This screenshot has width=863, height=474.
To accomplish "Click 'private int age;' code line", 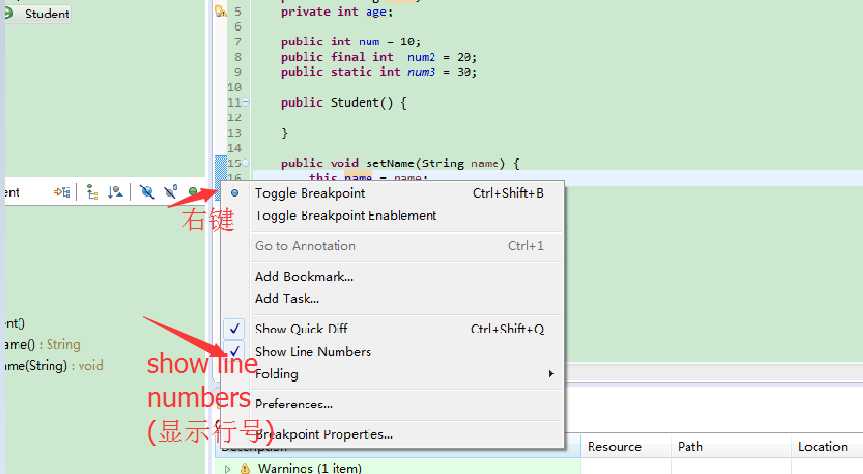I will [337, 12].
